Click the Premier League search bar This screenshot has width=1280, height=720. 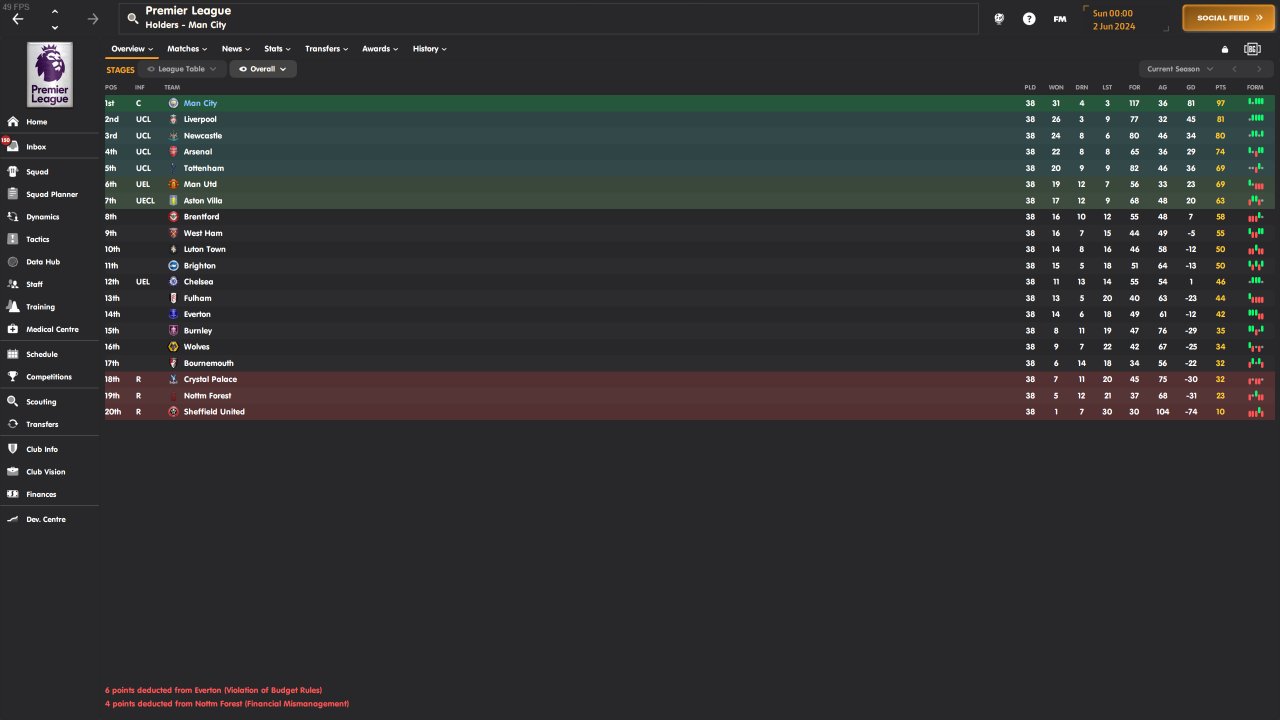point(548,18)
